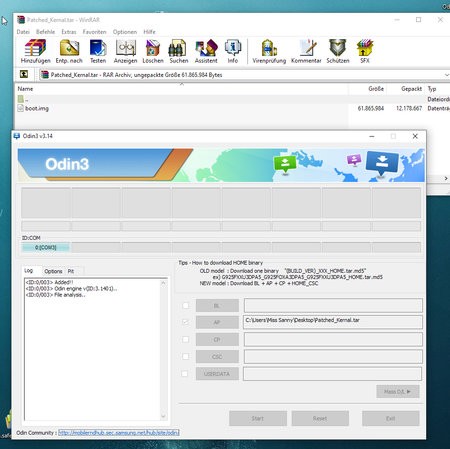This screenshot has height=449, width=450.
Task: Open the Odin Community samsung link
Action: click(x=119, y=432)
